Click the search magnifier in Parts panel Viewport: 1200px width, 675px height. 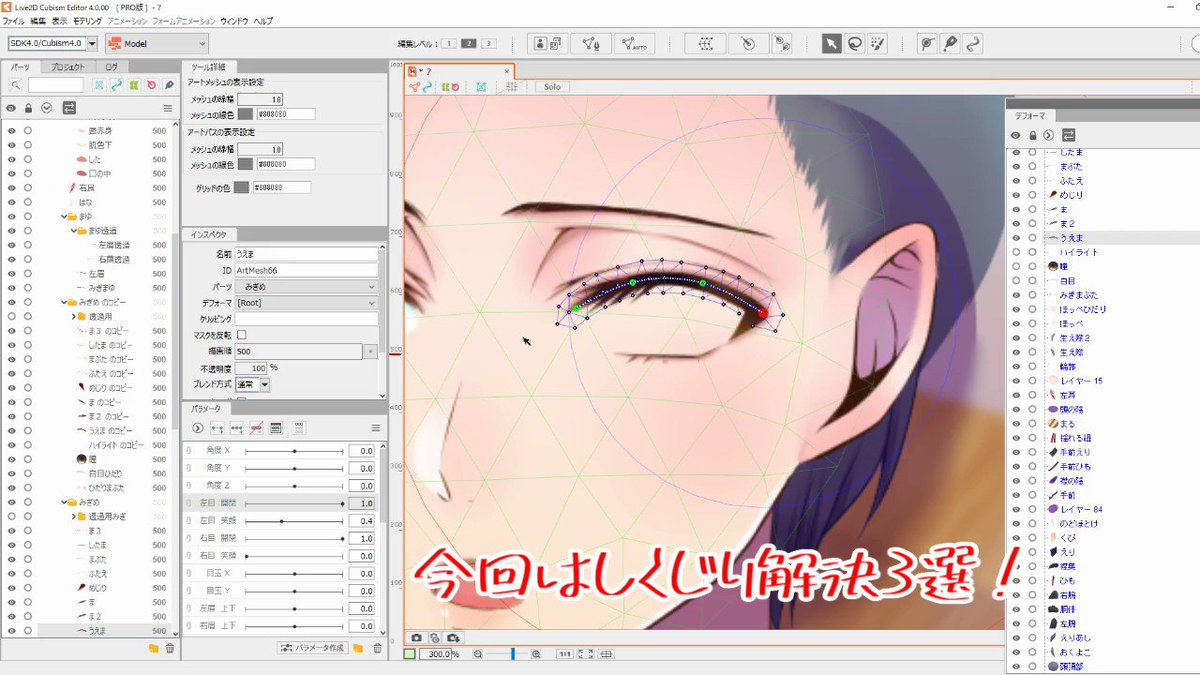click(x=15, y=86)
